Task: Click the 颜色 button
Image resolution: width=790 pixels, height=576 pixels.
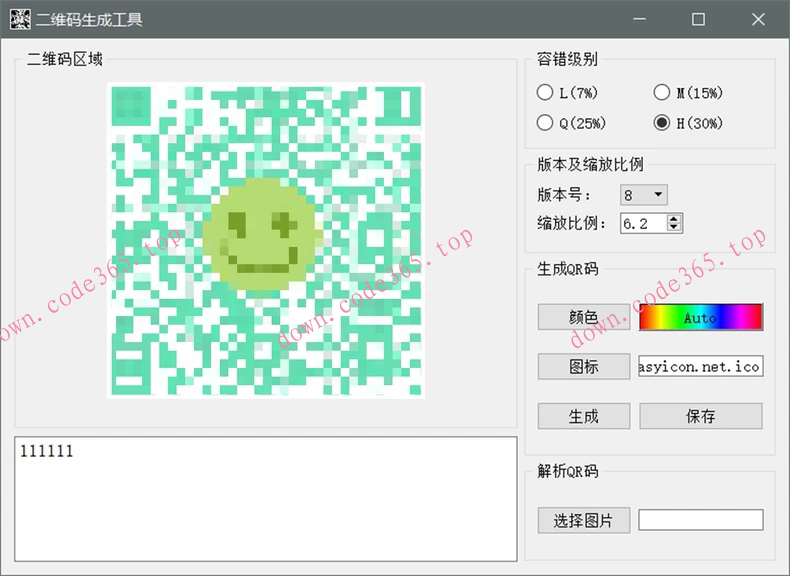Action: (x=584, y=317)
